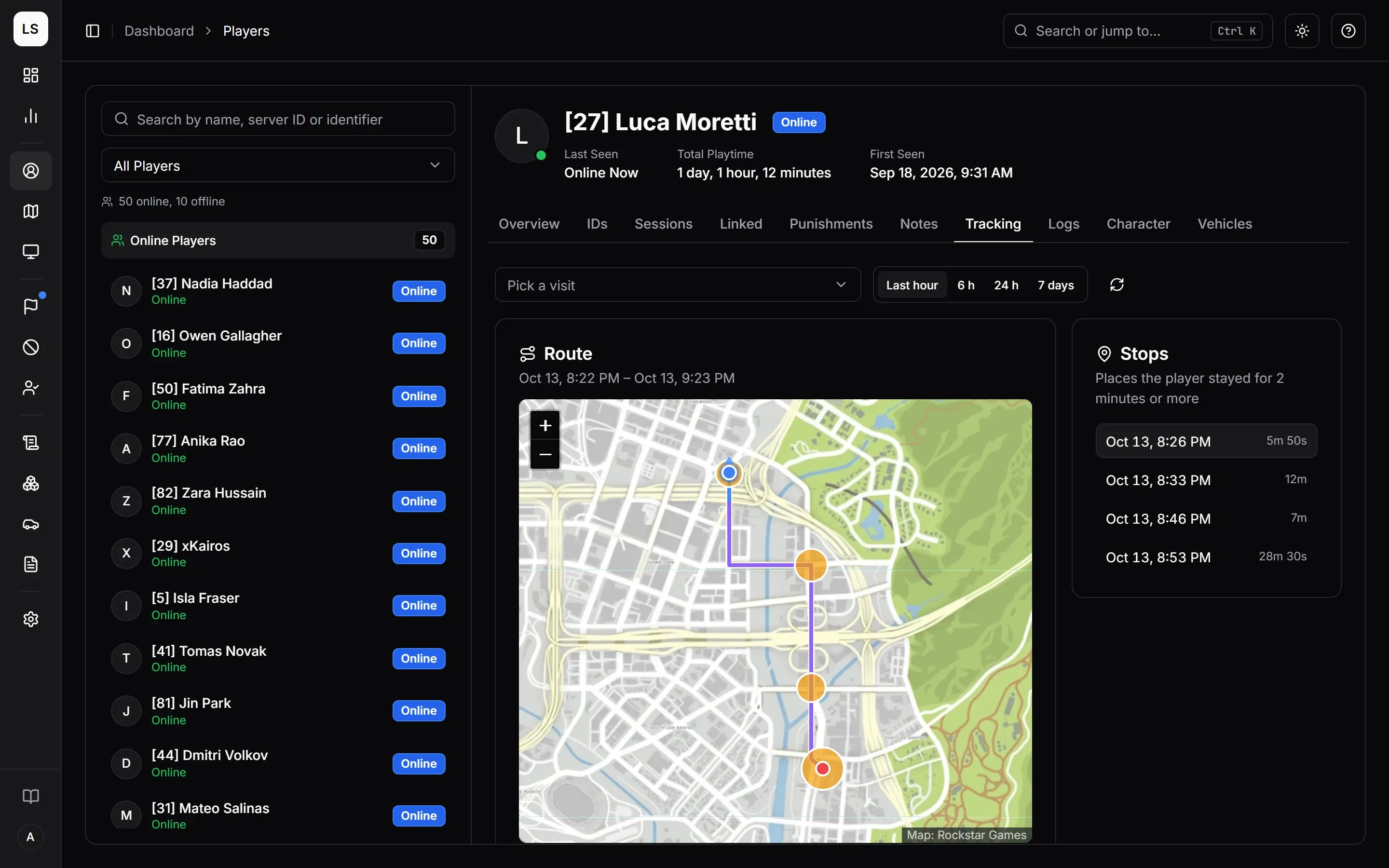Click the red endpoint marker on map
Viewport: 1389px width, 868px height.
(x=822, y=769)
